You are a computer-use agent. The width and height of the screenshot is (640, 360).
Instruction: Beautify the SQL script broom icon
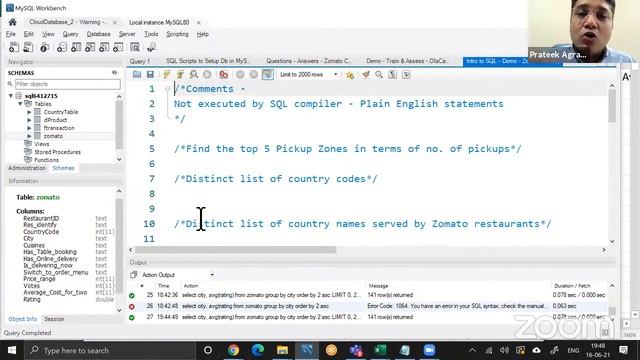coord(366,74)
